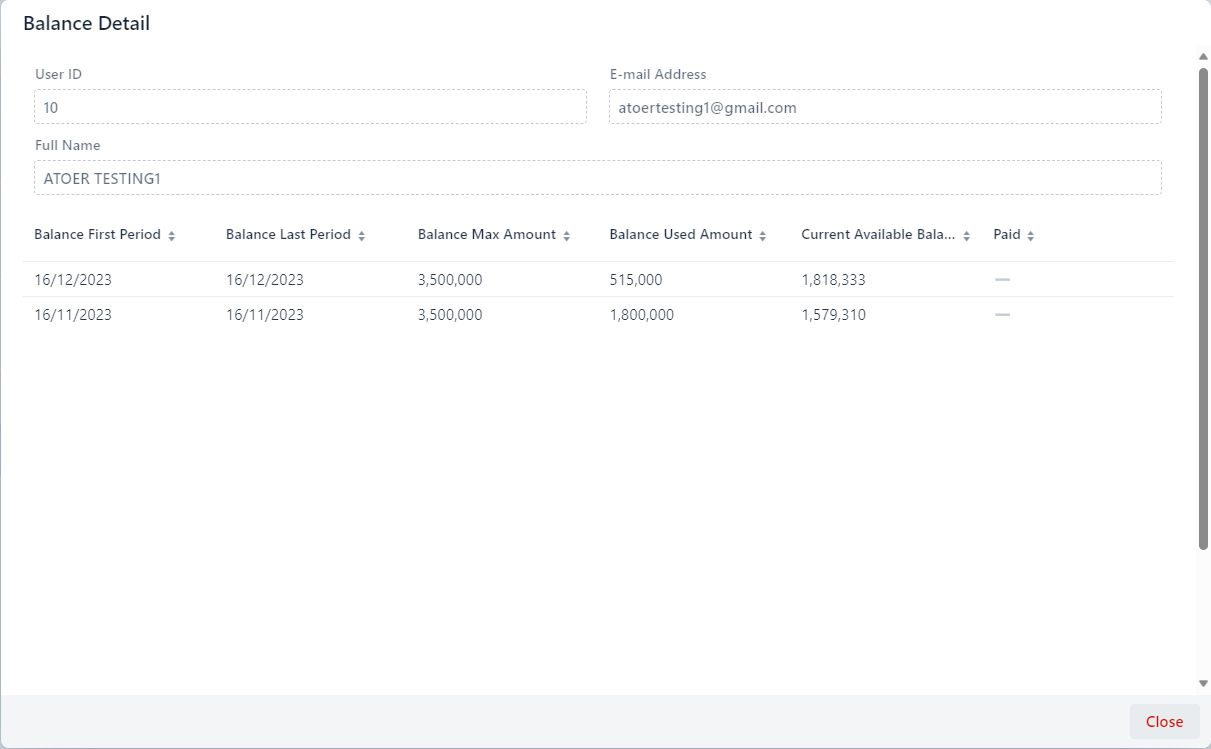Select the 16/12/2023 Balance First Period cell
This screenshot has height=749, width=1211.
[x=73, y=280]
